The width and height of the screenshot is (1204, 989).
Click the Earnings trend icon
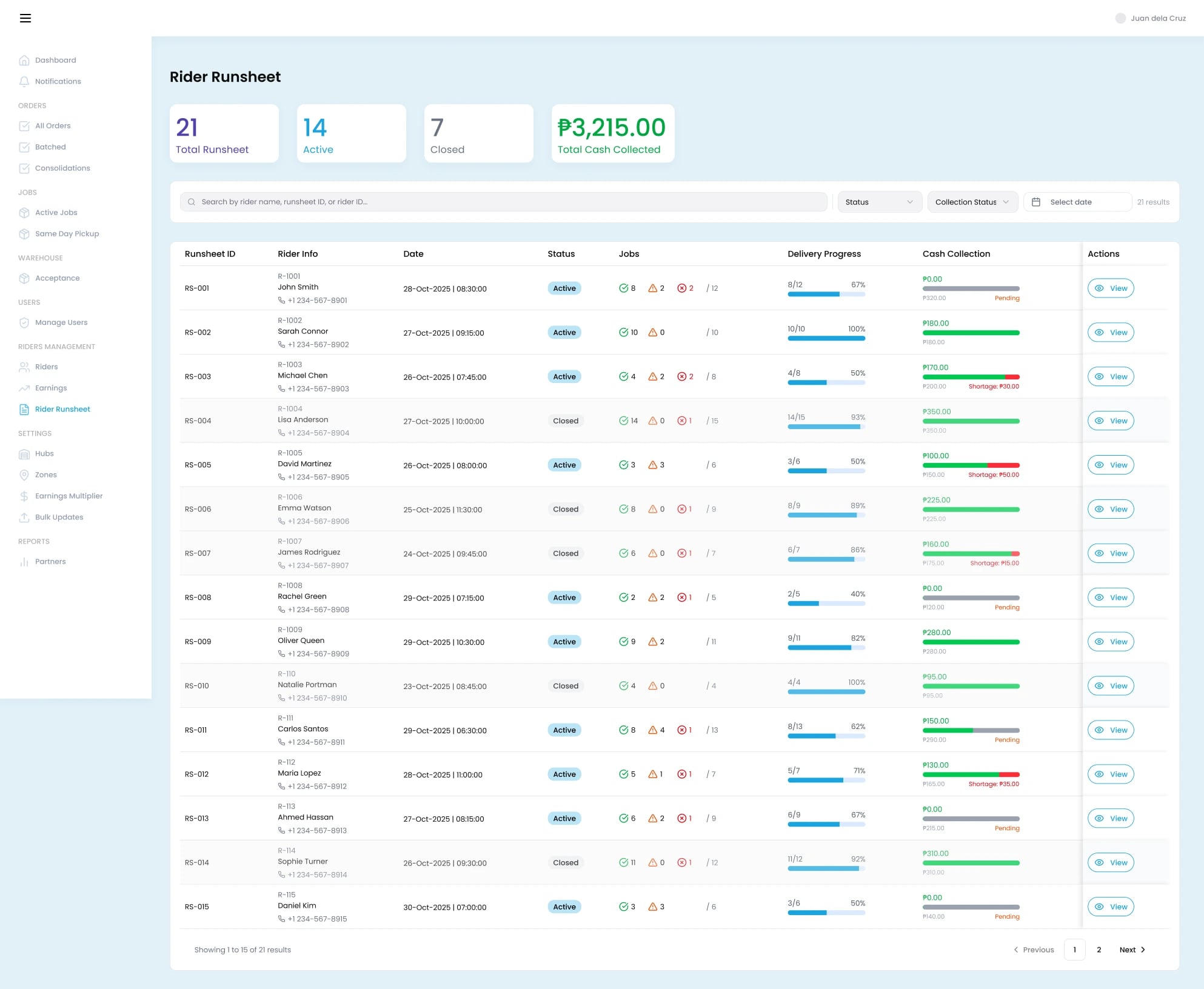24,388
